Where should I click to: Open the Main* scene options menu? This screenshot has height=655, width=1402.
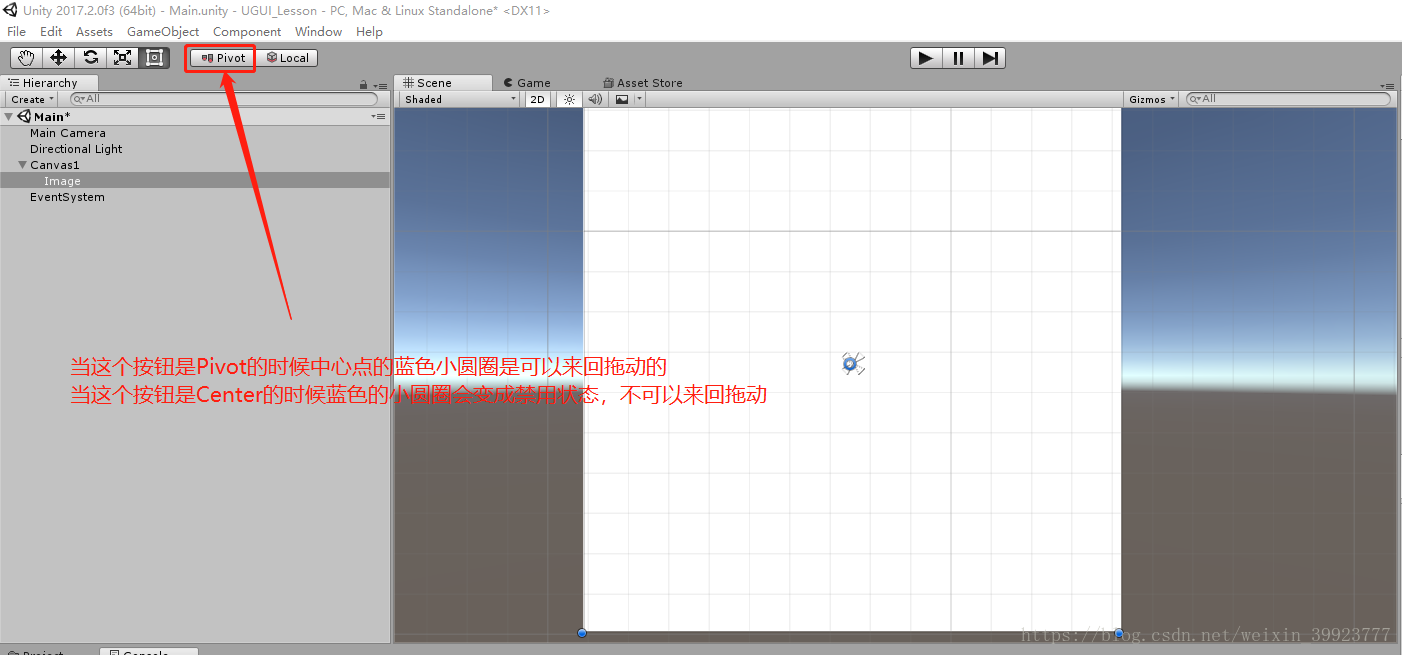click(379, 117)
